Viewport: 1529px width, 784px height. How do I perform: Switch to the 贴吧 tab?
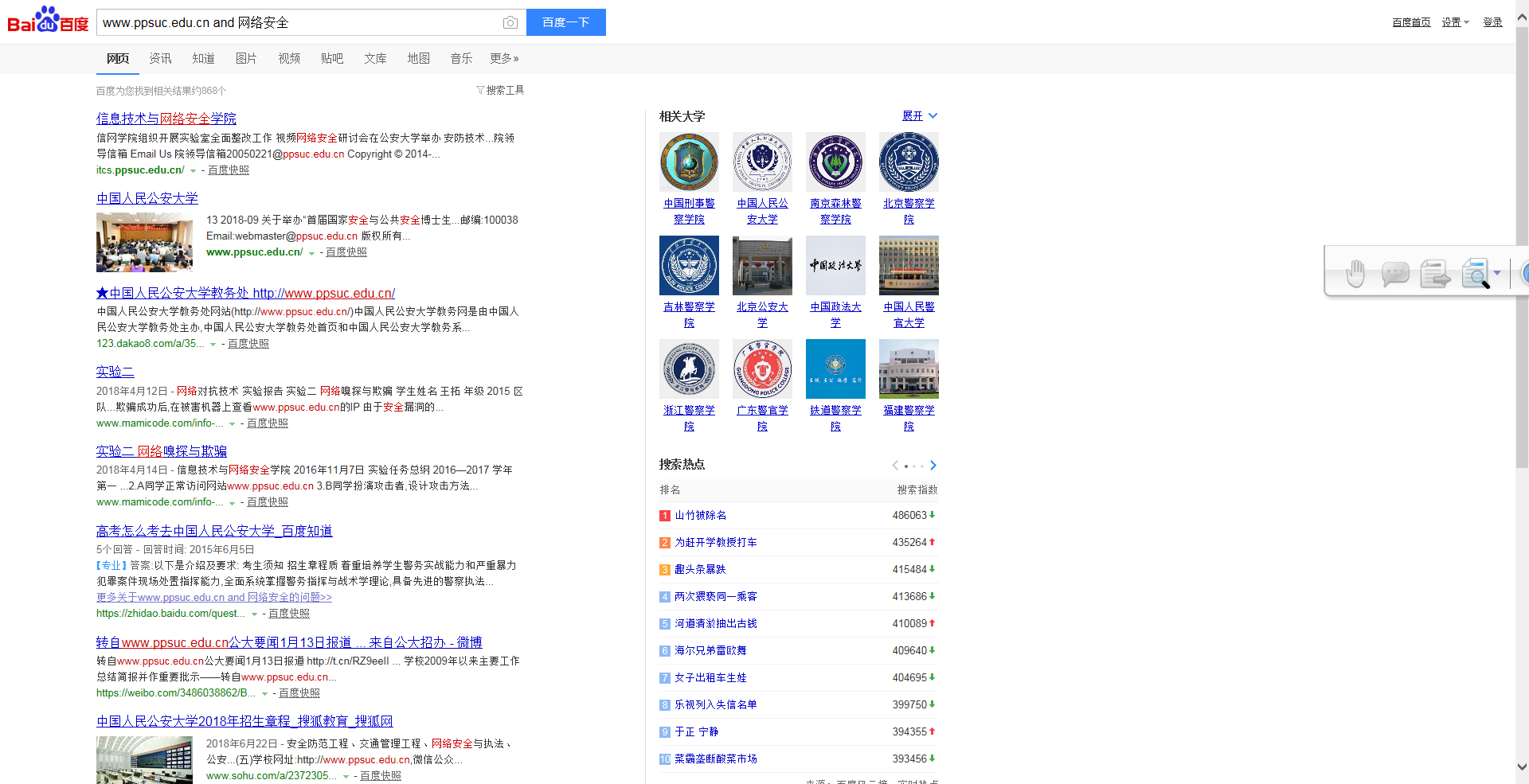coord(332,58)
